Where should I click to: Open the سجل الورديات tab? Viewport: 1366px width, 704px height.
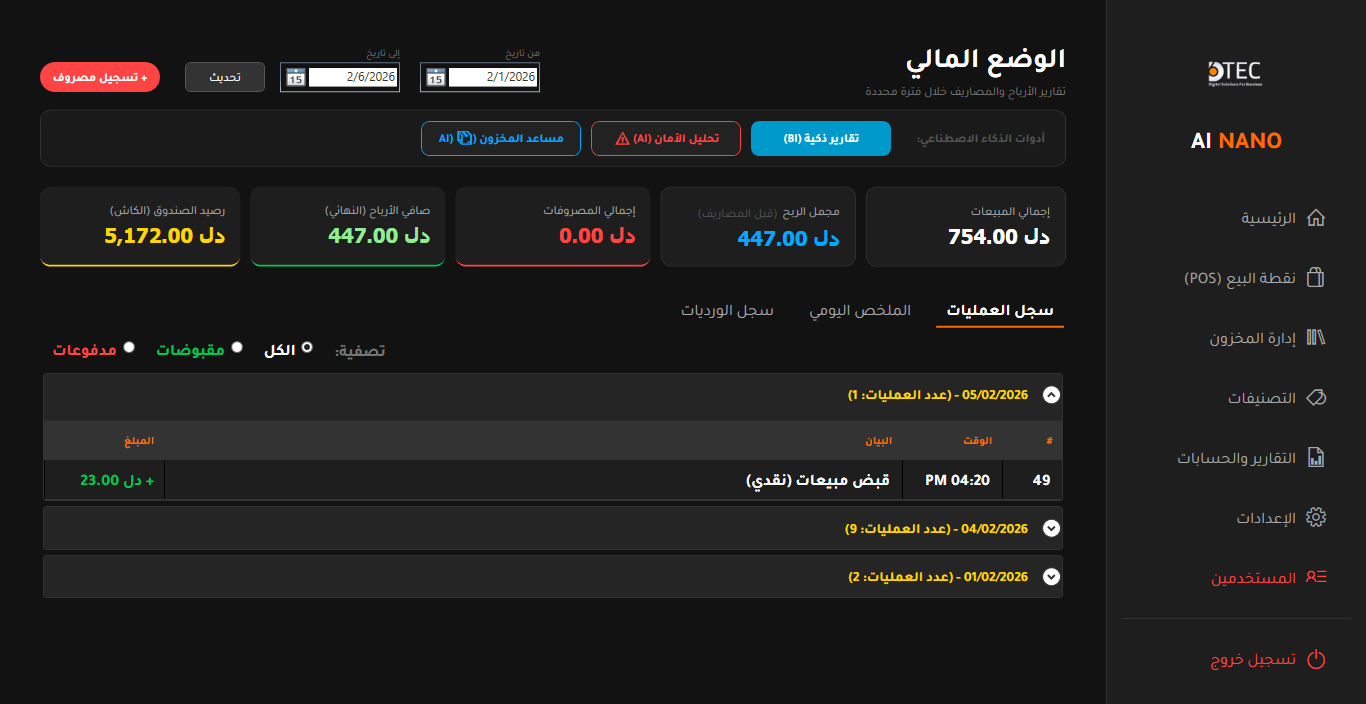pos(729,310)
